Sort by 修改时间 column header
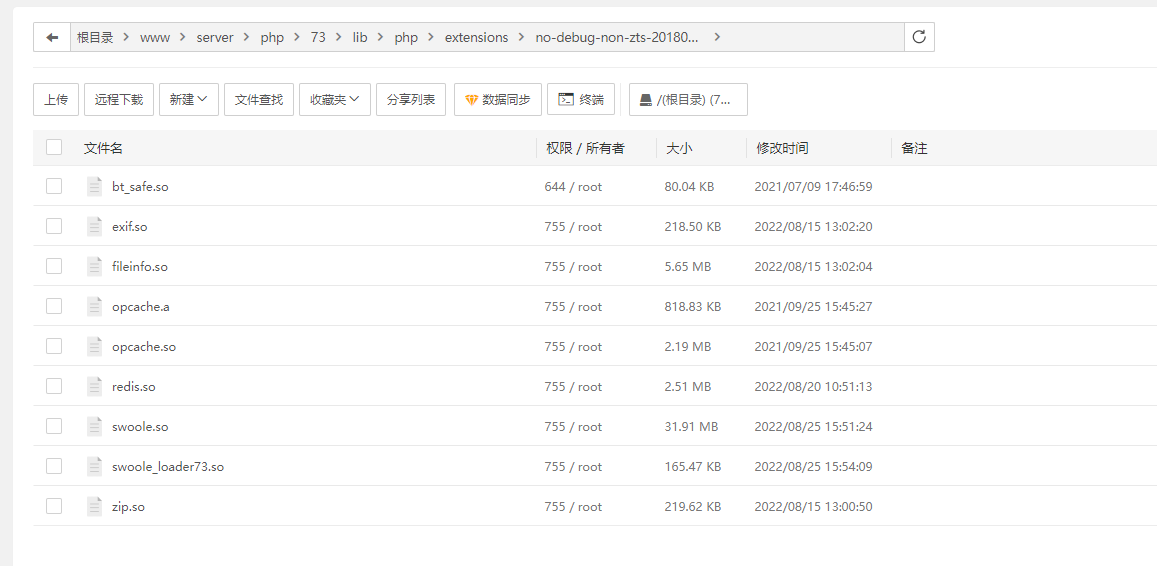This screenshot has height=566, width=1157. (782, 148)
